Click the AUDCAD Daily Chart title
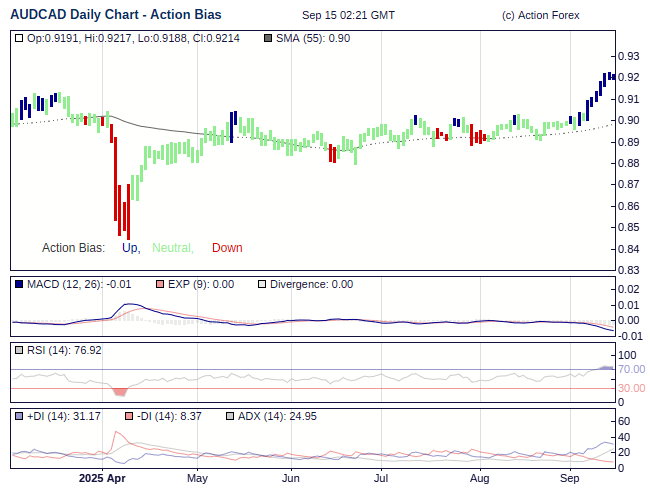The height and width of the screenshot is (489, 650). 116,15
